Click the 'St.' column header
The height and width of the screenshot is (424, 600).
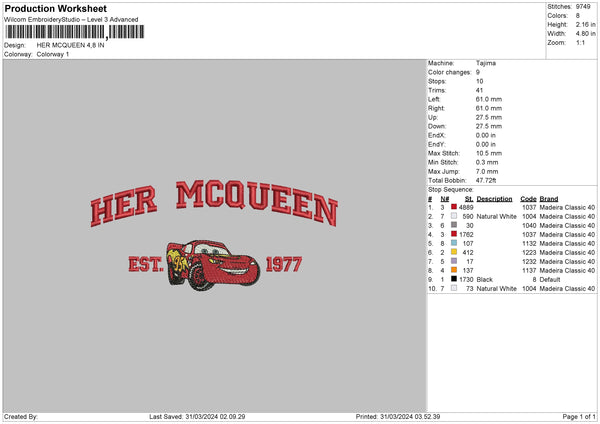(x=469, y=199)
